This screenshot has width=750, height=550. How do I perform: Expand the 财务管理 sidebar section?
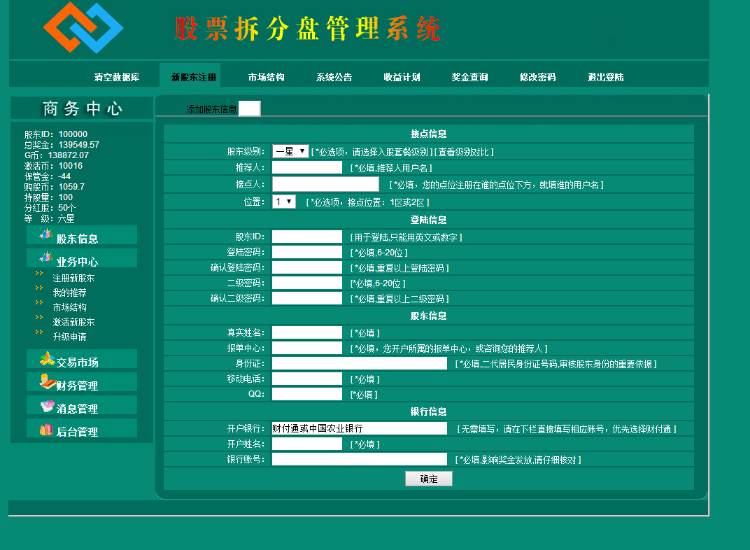(x=82, y=382)
